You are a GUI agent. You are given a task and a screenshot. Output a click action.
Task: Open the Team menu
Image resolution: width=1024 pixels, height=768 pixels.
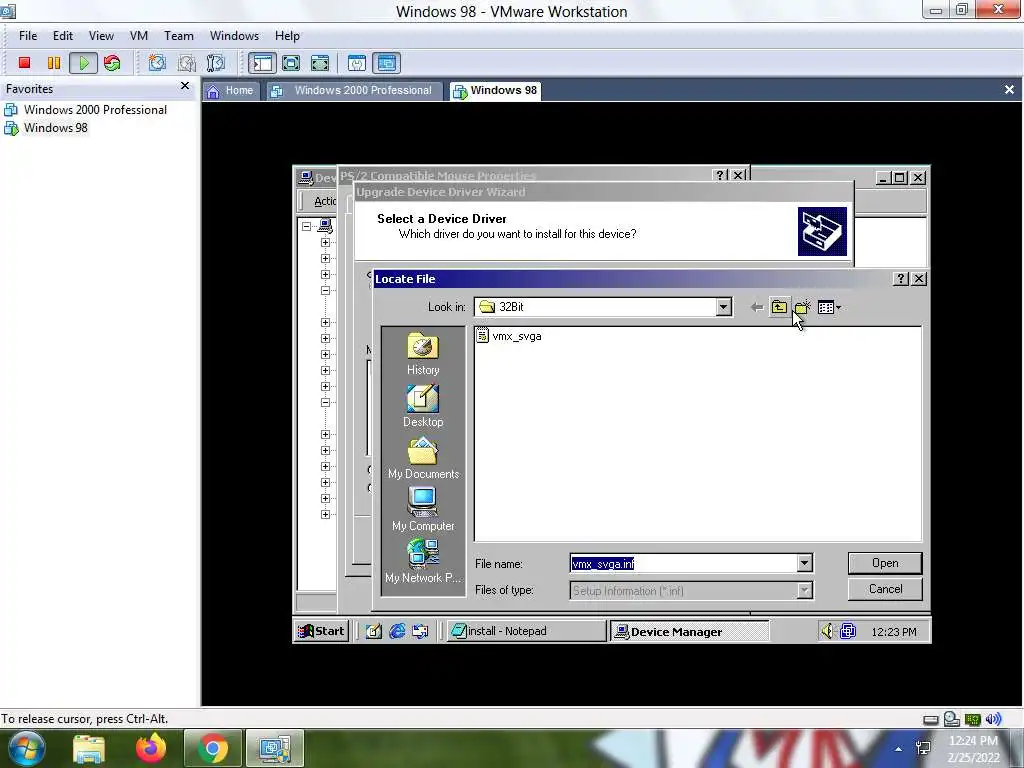(x=178, y=36)
